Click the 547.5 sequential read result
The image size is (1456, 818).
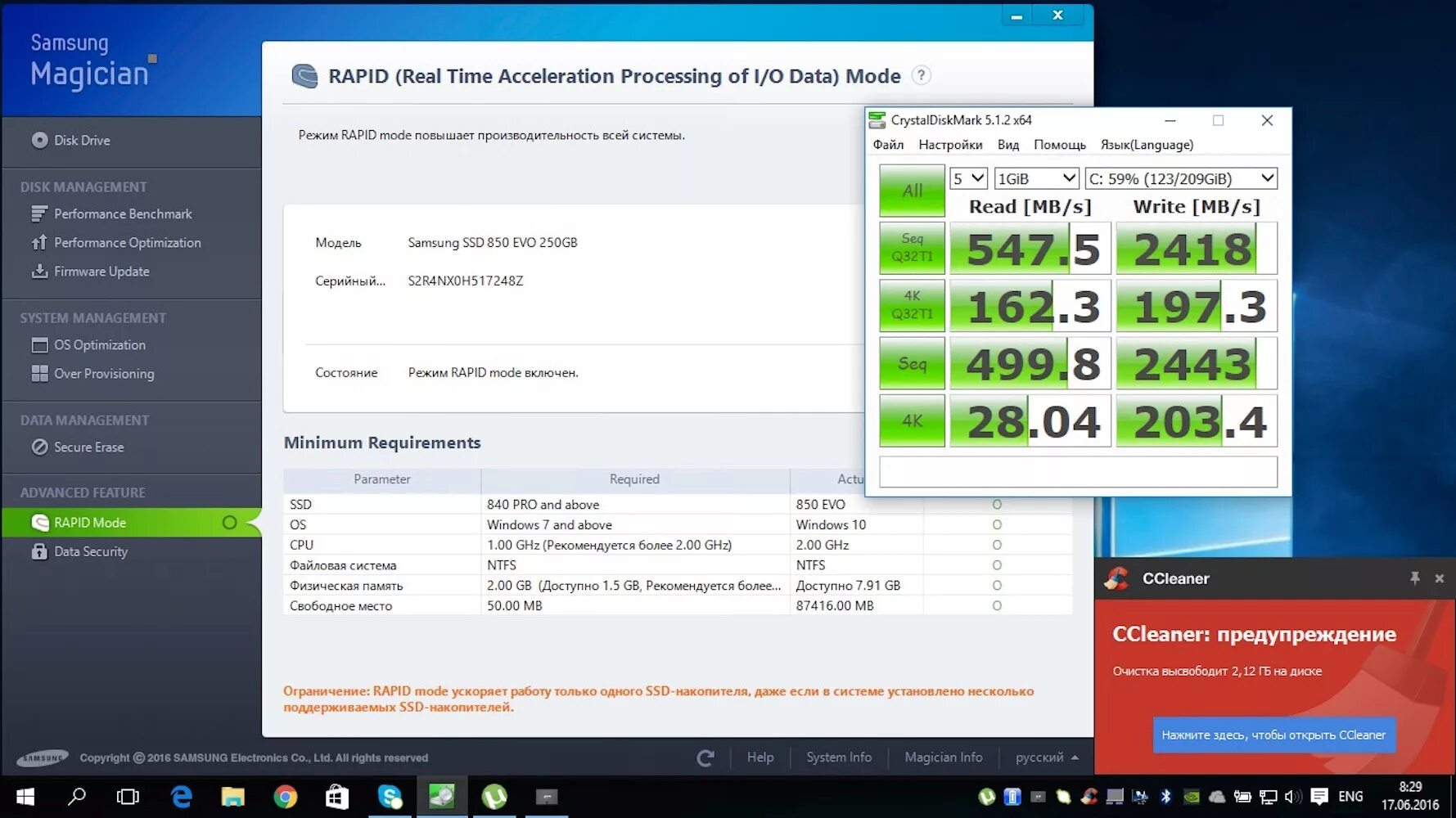(x=1030, y=249)
